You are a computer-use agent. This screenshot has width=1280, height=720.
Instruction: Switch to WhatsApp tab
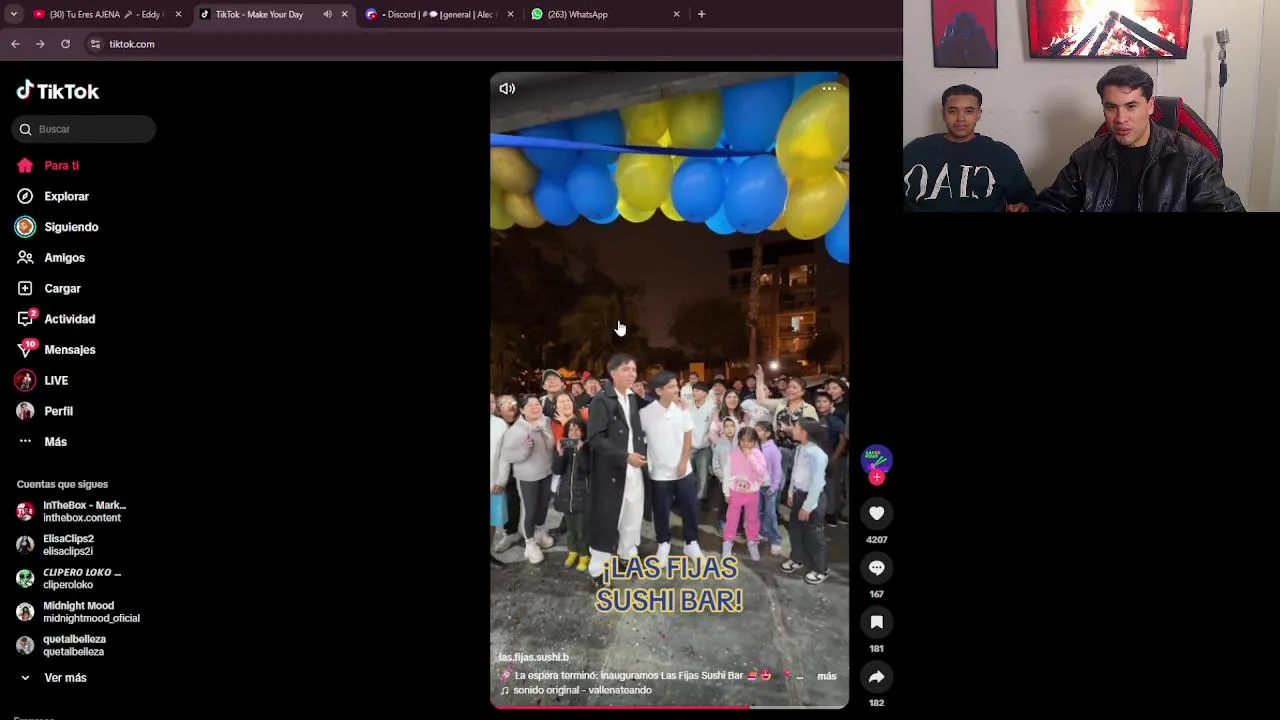pos(606,15)
